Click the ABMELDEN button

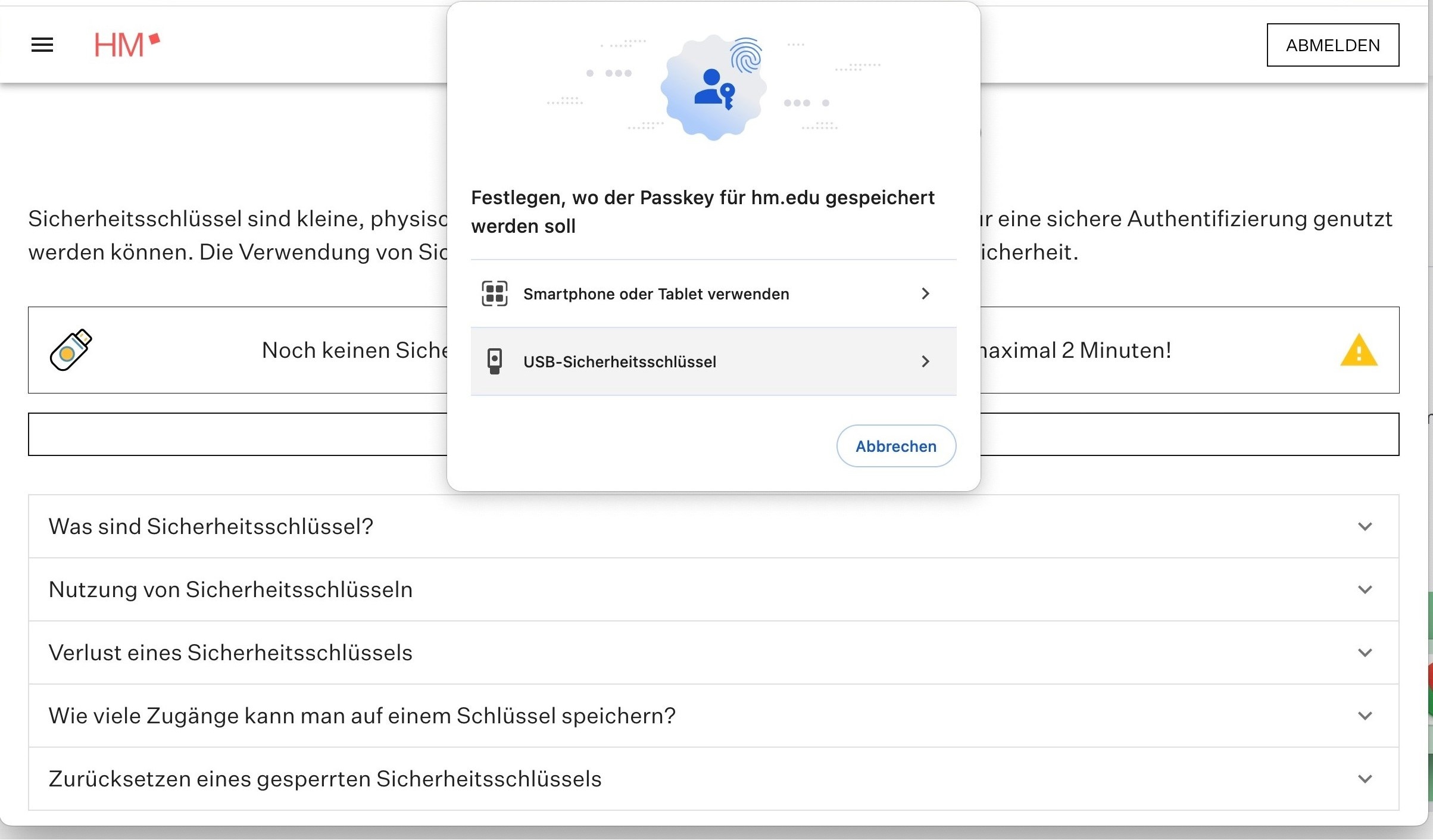pos(1332,45)
